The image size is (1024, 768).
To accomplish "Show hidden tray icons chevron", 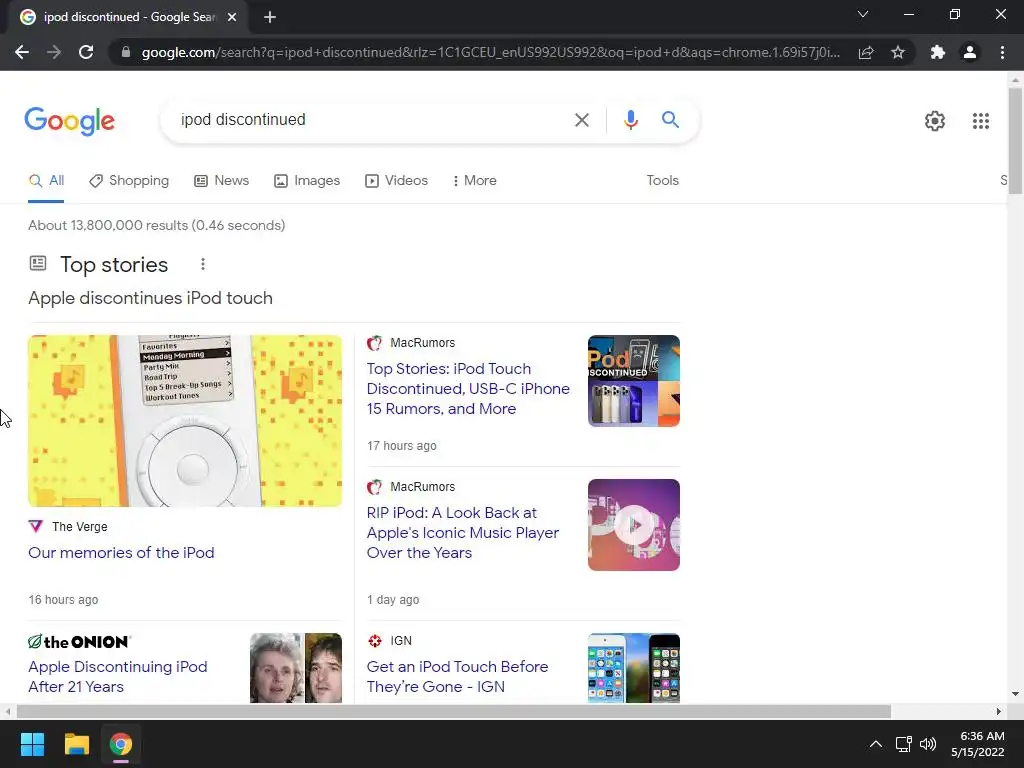I will (876, 744).
